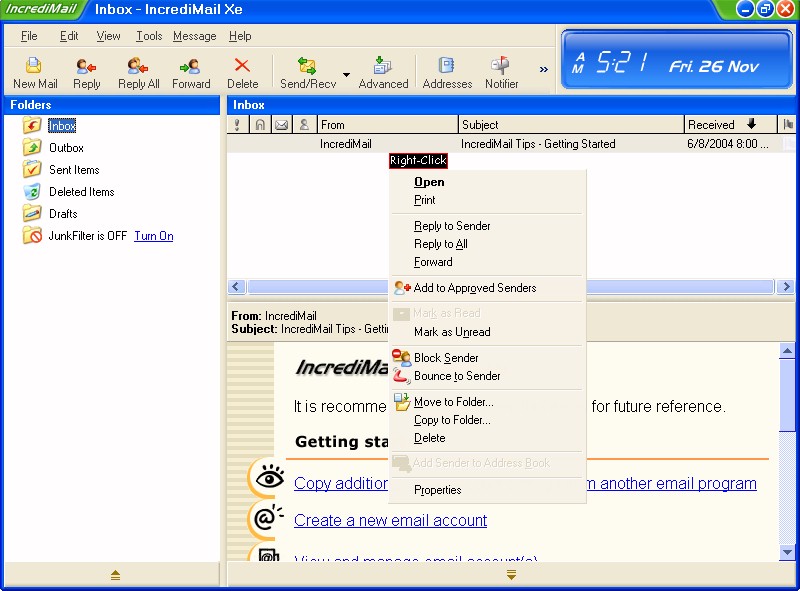Choose Block Sender from context menu
The height and width of the screenshot is (591, 800).
click(x=446, y=358)
